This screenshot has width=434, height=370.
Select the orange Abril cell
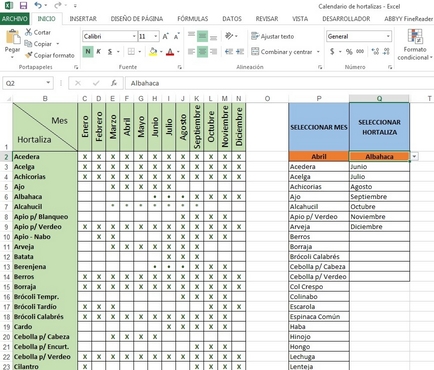point(319,157)
